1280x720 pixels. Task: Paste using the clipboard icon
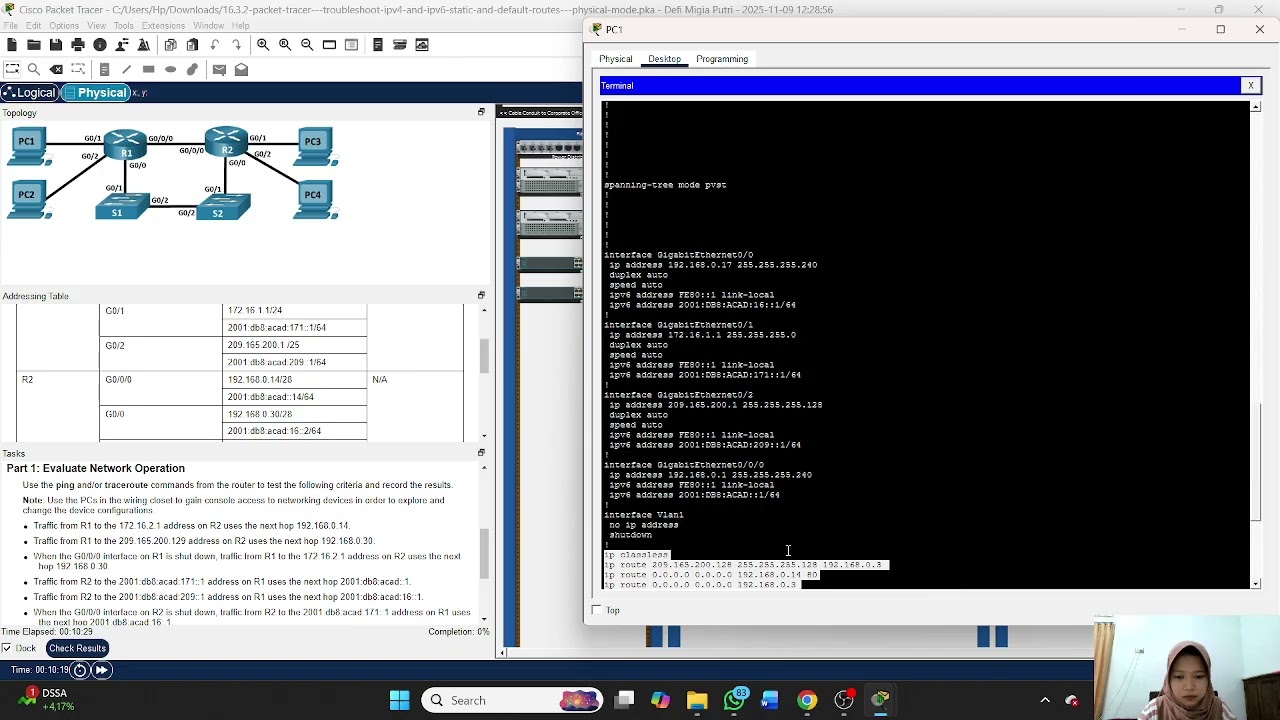[x=193, y=45]
